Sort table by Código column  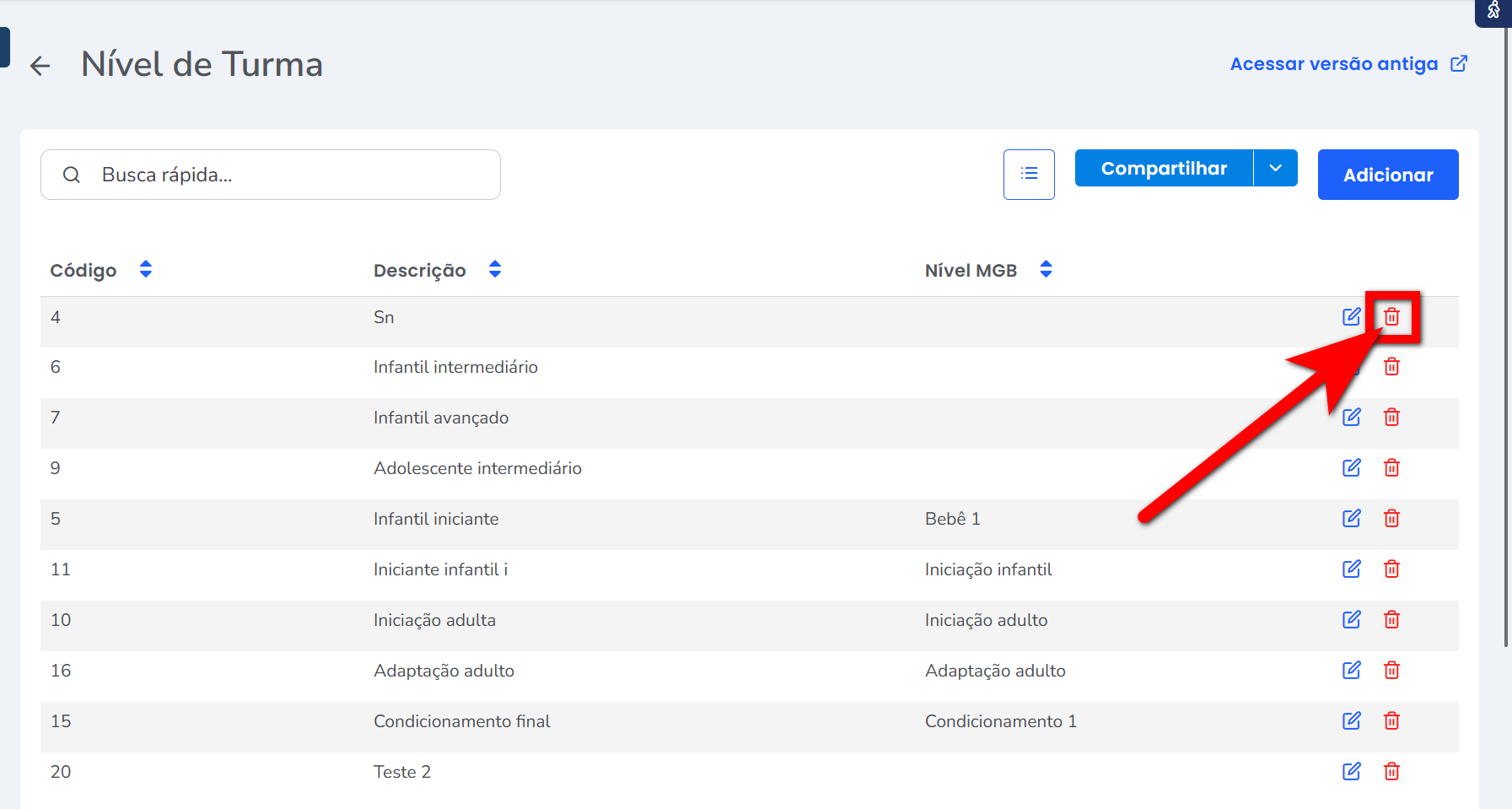point(146,270)
